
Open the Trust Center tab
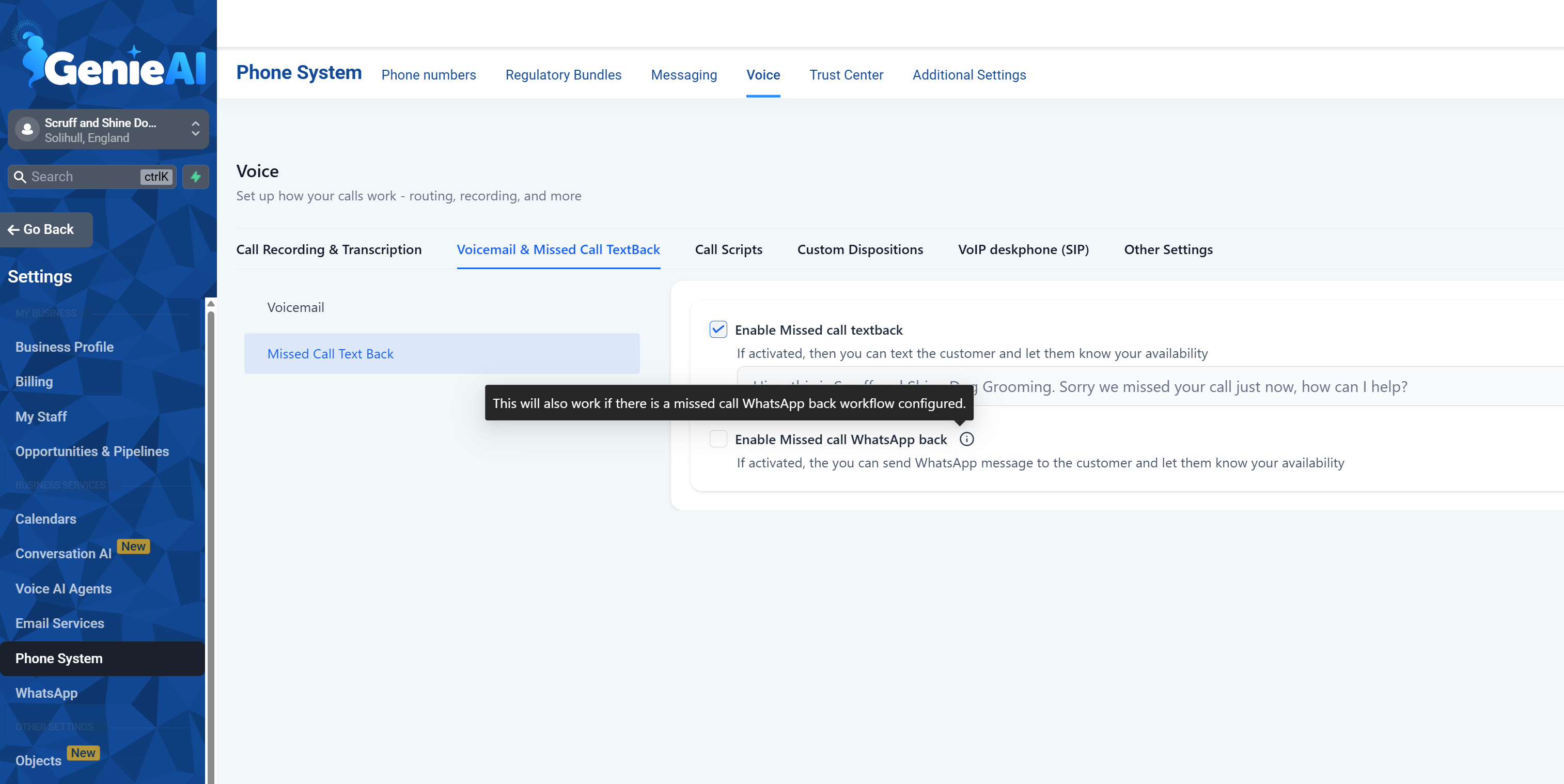click(846, 75)
